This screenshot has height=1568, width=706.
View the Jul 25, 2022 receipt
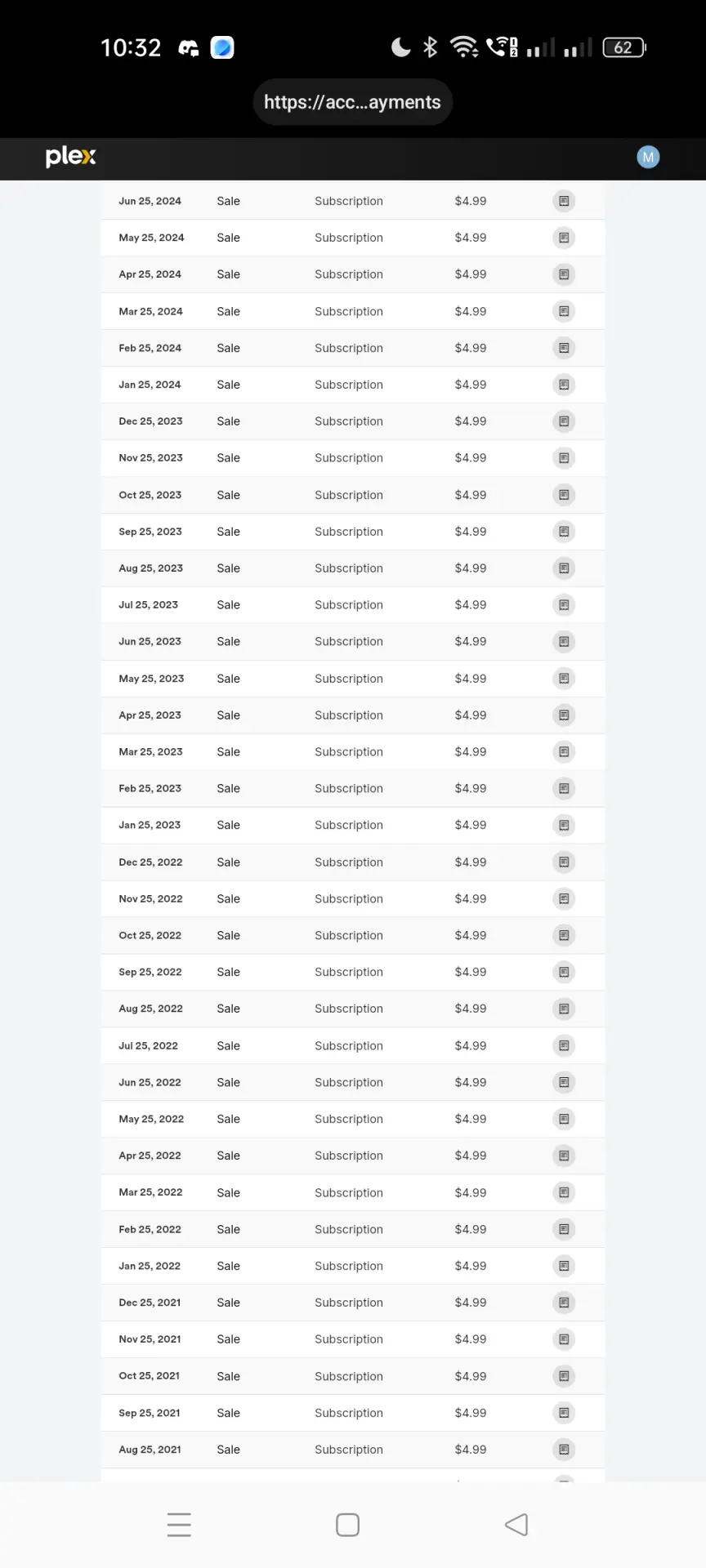coord(564,1045)
